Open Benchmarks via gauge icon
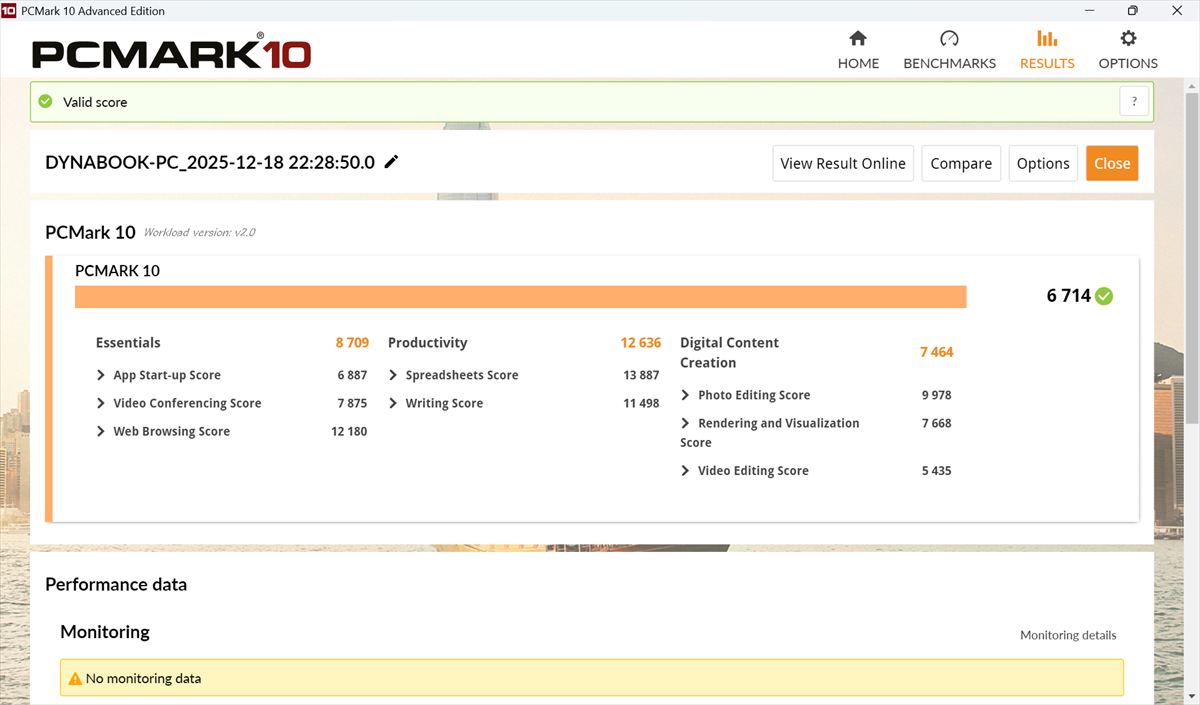 pos(949,39)
